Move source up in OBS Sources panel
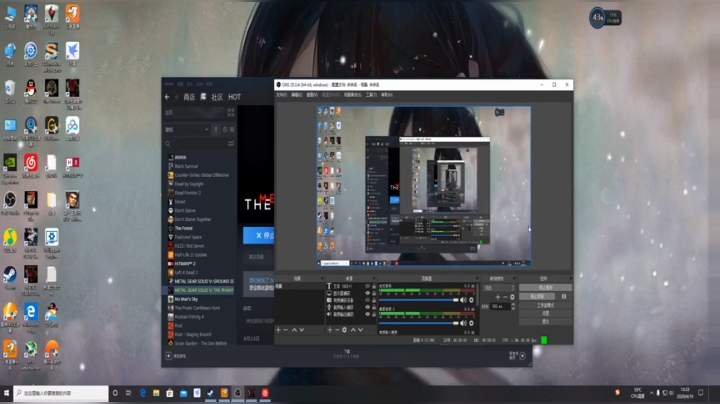Screen dimensions: 720x404 click(x=353, y=330)
